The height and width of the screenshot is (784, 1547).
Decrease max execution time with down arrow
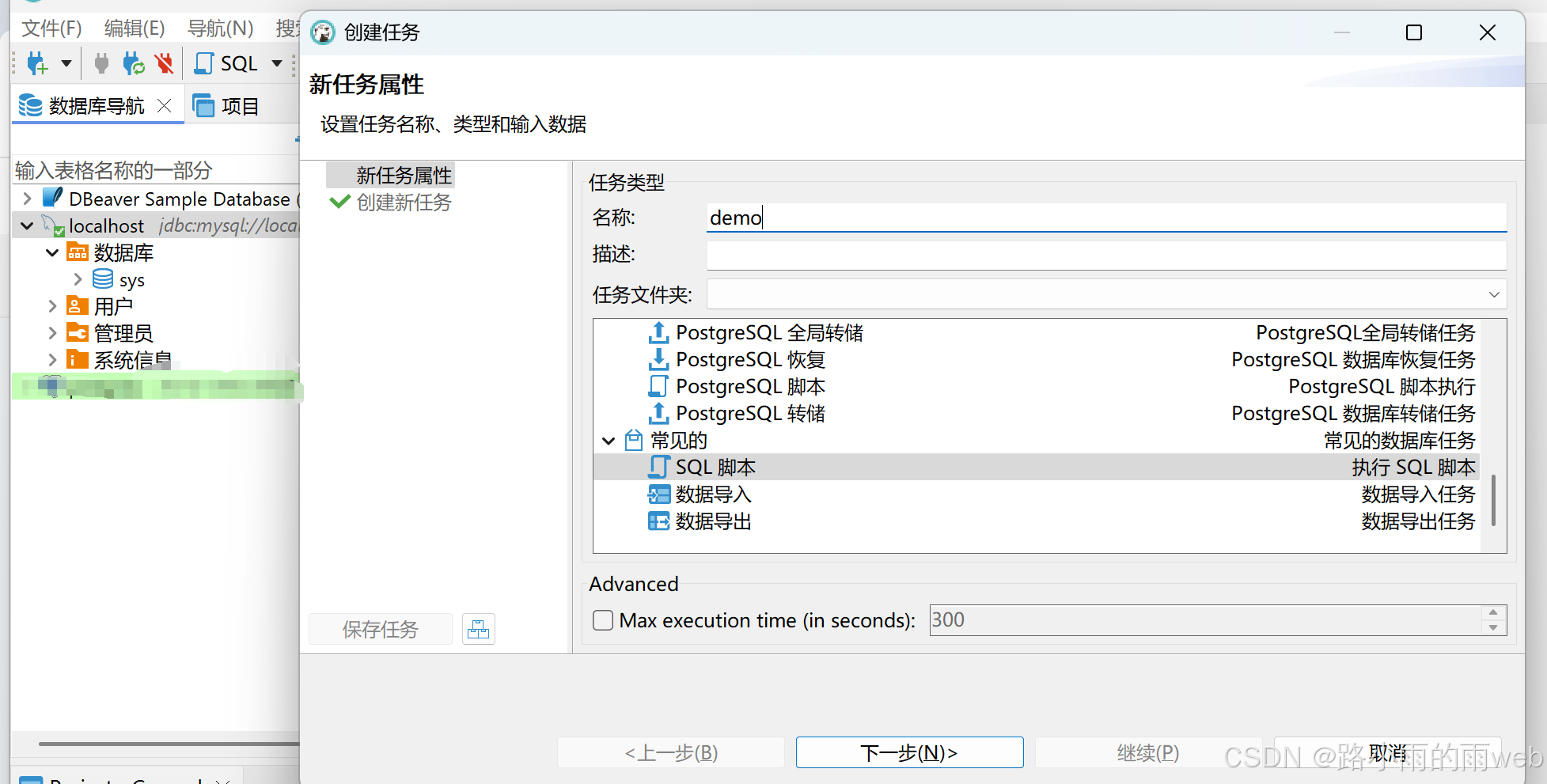1493,627
